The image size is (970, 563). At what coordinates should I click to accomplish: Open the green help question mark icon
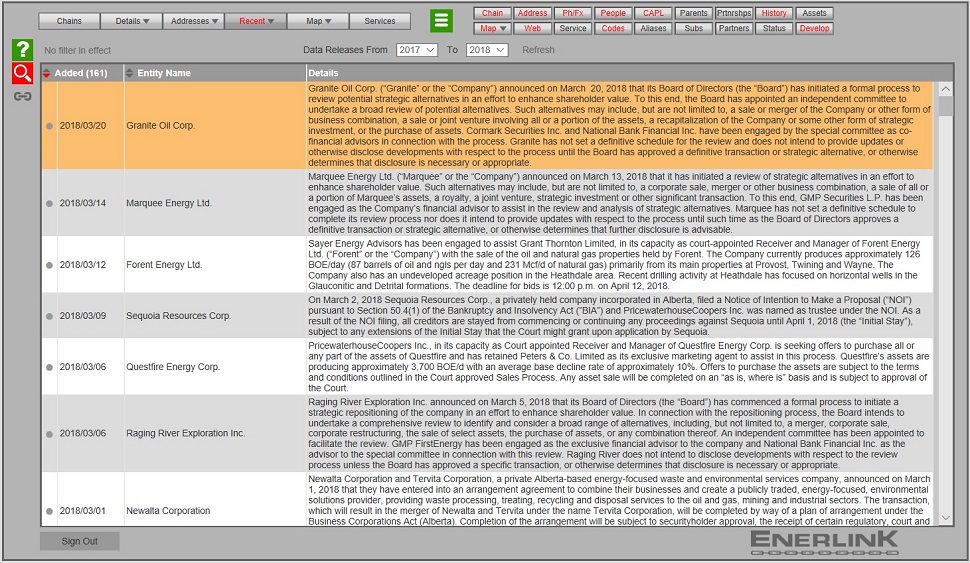(22, 50)
